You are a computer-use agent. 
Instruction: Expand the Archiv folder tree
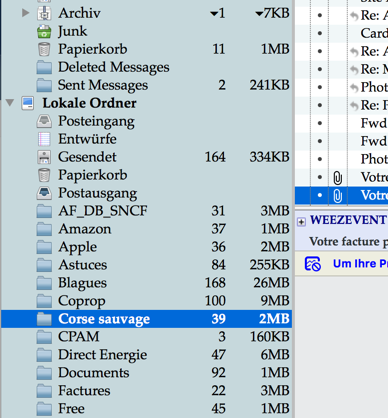(x=25, y=13)
